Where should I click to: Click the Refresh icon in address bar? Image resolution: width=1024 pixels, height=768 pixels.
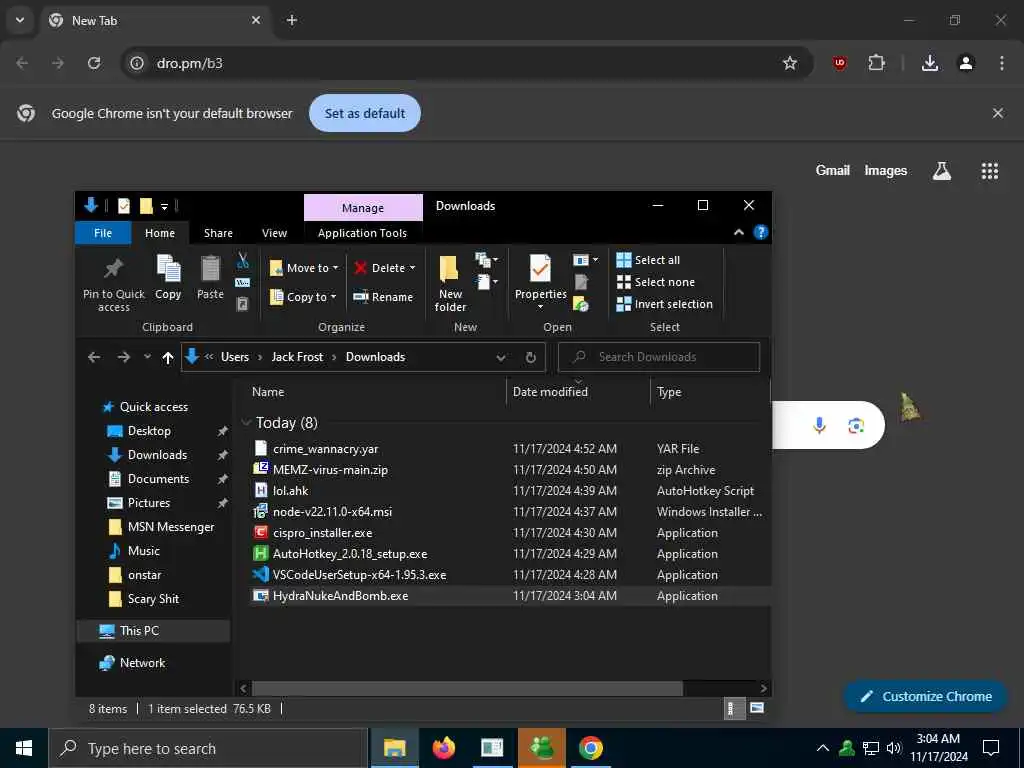(x=531, y=357)
